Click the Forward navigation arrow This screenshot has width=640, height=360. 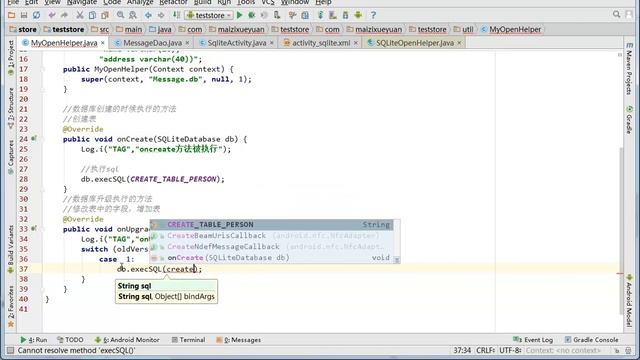pos(161,16)
